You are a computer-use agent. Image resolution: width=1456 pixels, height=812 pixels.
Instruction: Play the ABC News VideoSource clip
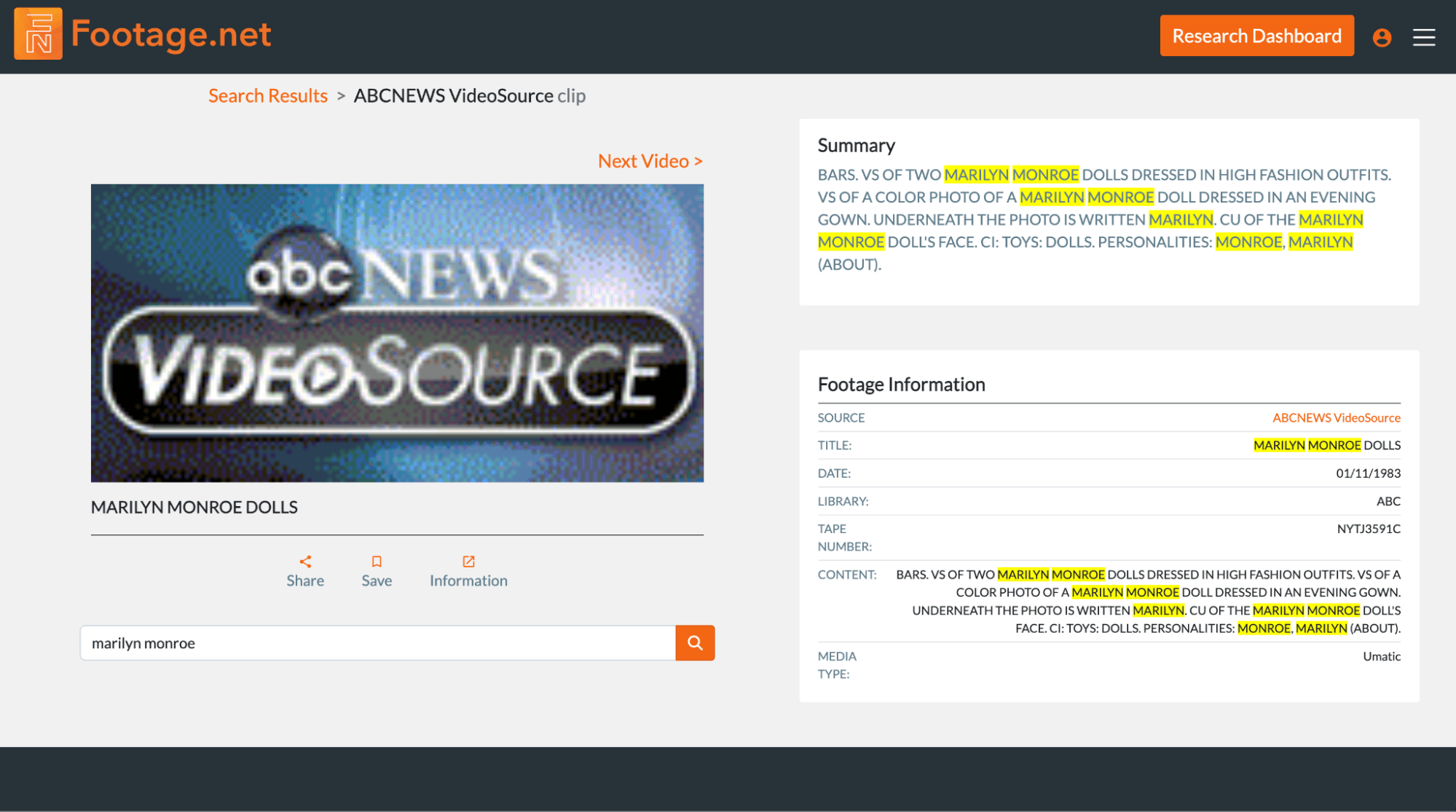click(397, 333)
